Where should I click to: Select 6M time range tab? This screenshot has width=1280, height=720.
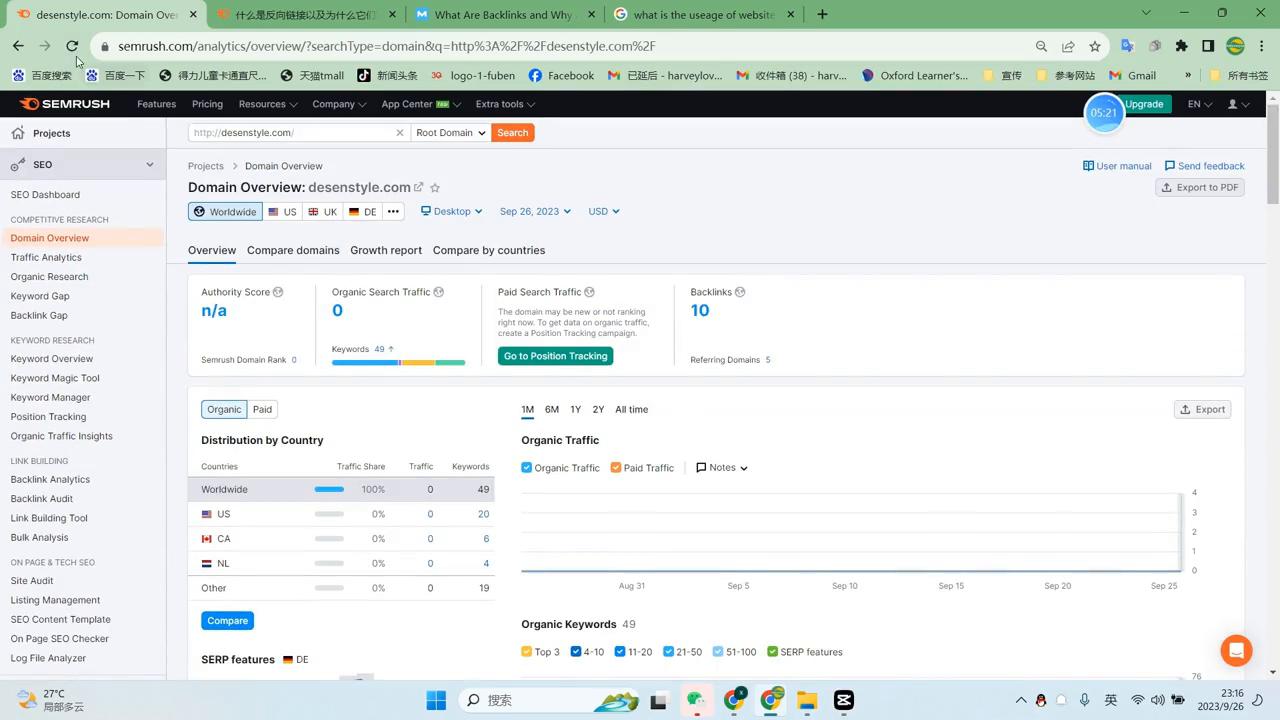(x=552, y=409)
